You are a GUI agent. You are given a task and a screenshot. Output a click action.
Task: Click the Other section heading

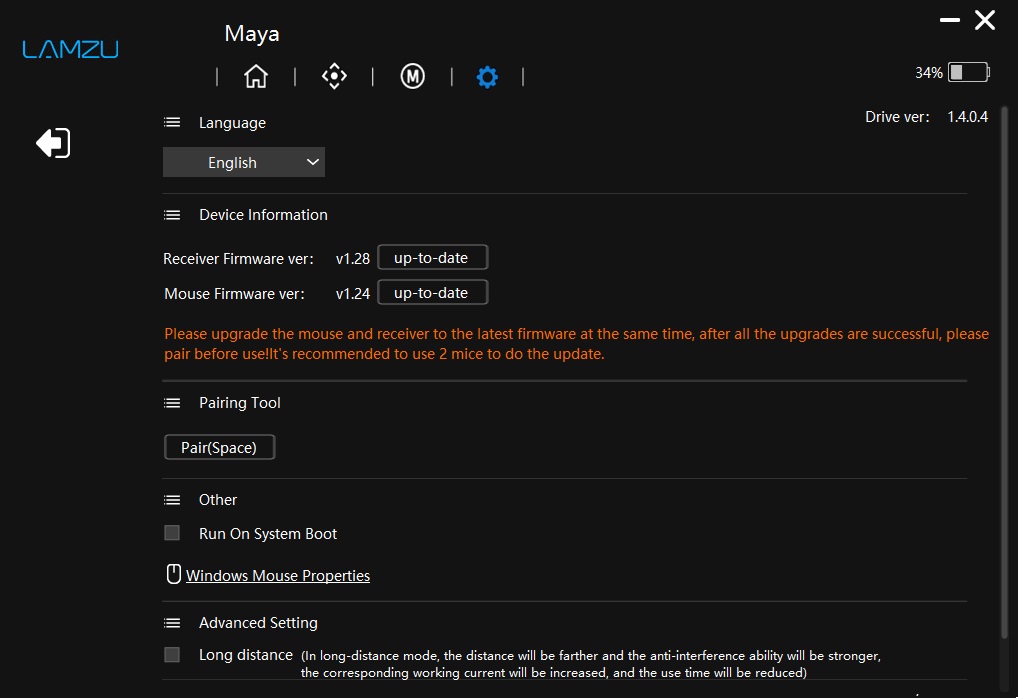coord(217,500)
